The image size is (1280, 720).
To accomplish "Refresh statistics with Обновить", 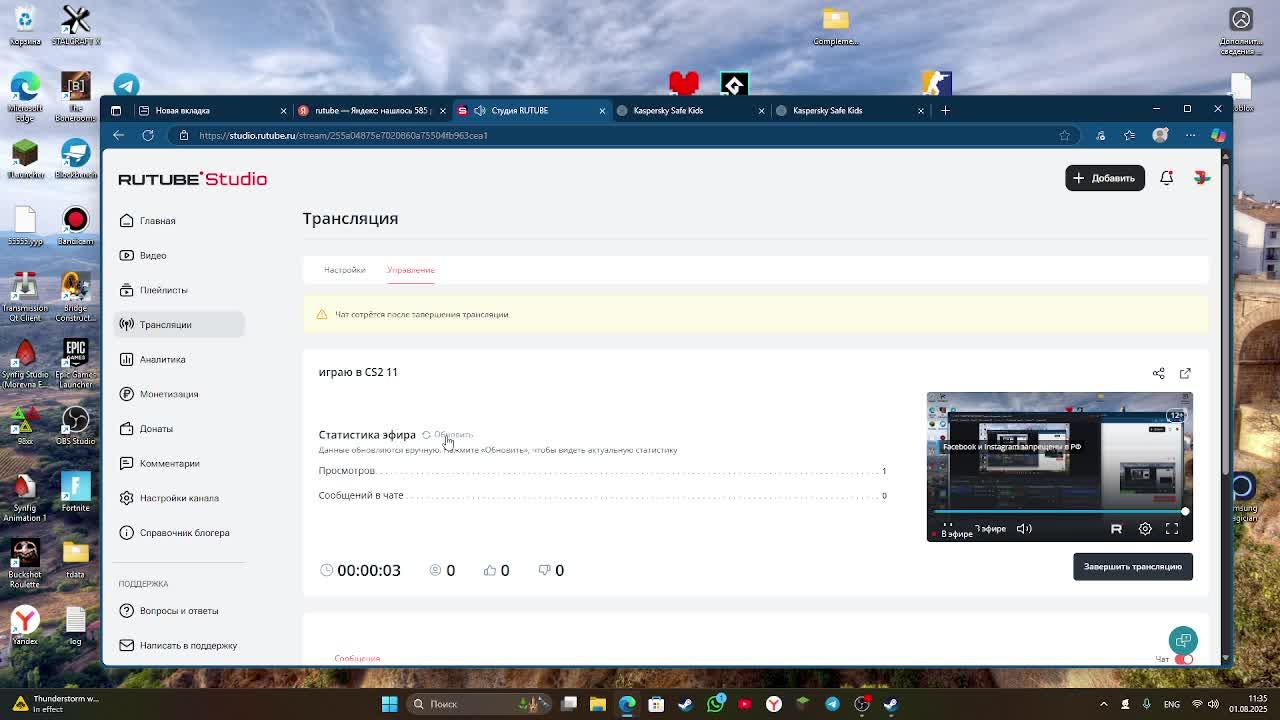I will click(447, 435).
